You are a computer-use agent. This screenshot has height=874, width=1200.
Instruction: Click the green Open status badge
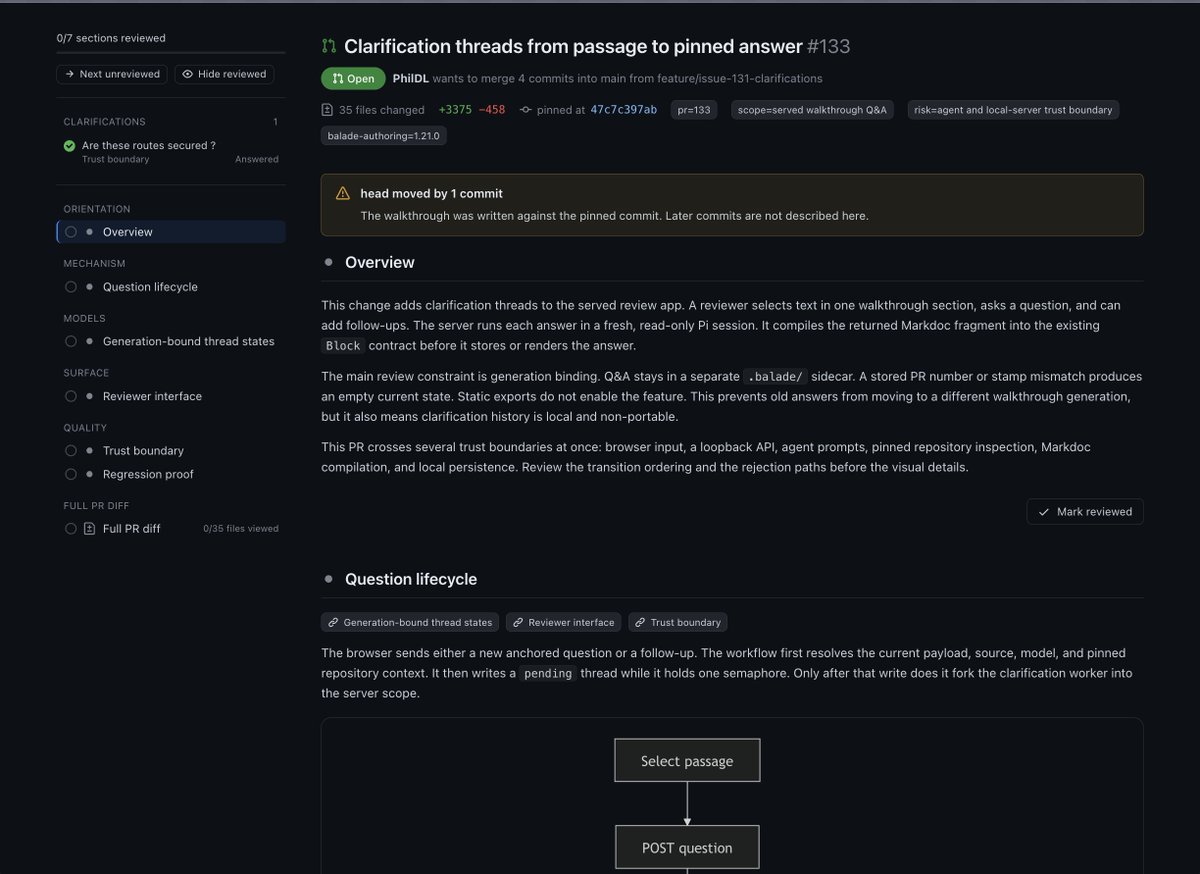coord(353,78)
